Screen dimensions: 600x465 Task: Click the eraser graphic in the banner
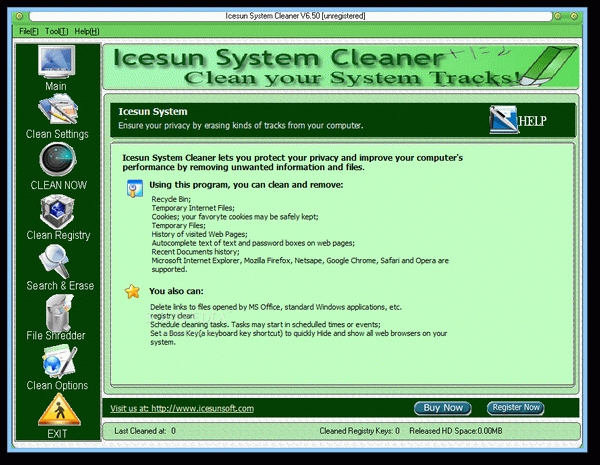point(548,66)
